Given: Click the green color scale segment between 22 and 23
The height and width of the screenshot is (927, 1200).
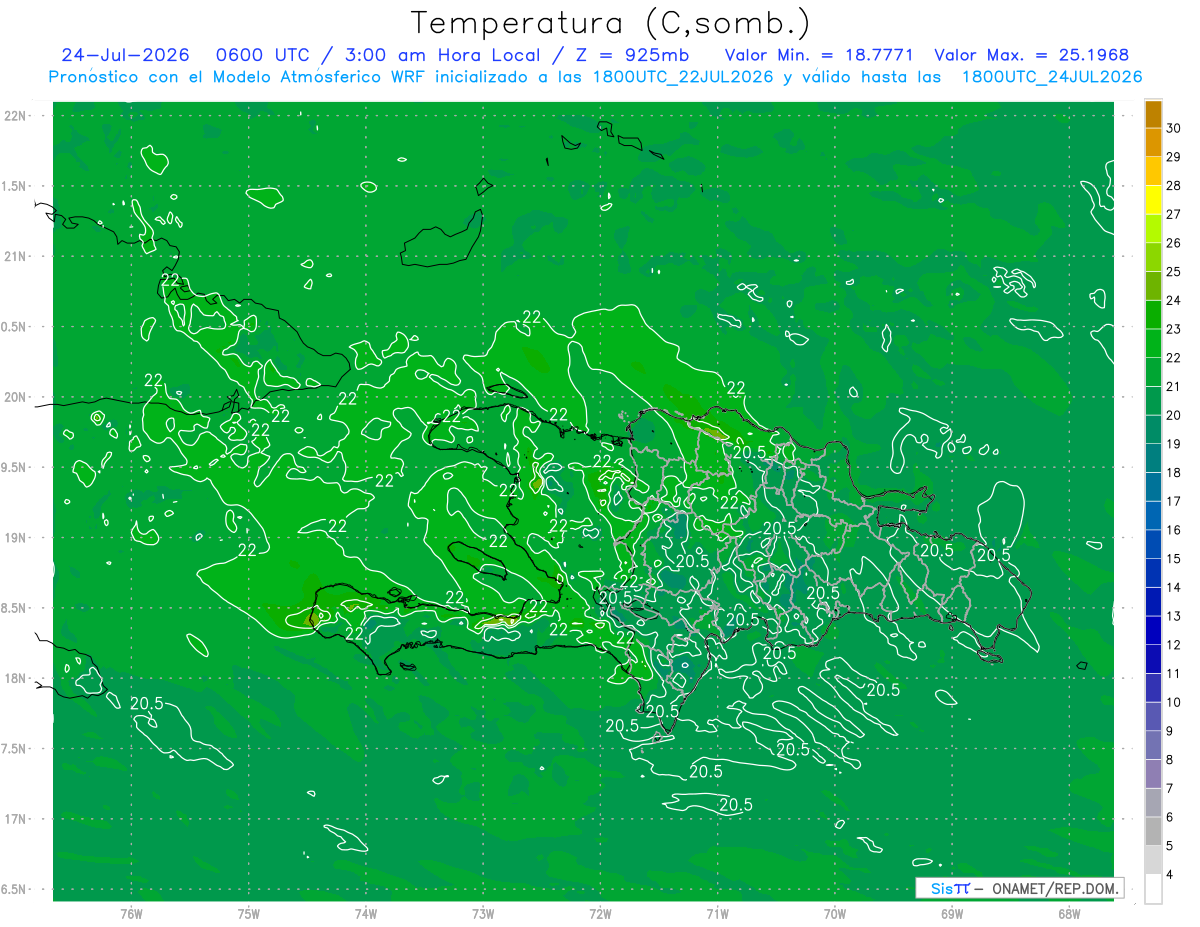Looking at the screenshot, I should point(1153,344).
